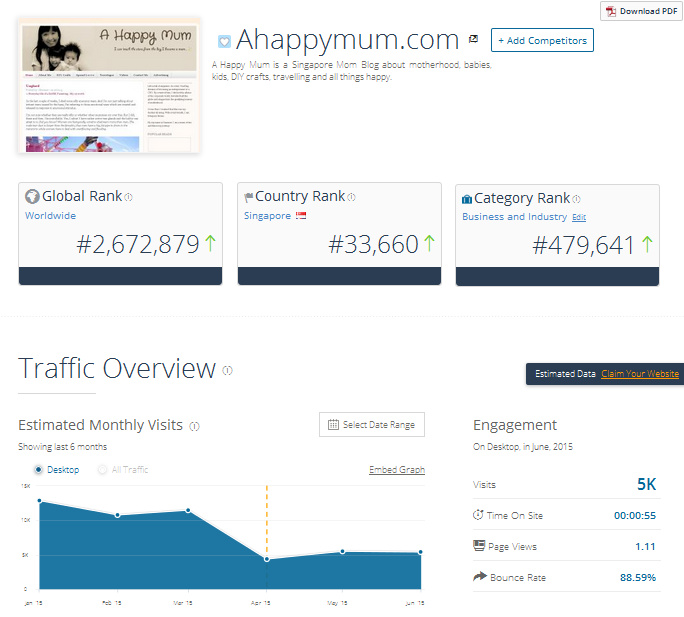Open Business and Industry category link
Screen dimensions: 684x617
click(x=514, y=217)
